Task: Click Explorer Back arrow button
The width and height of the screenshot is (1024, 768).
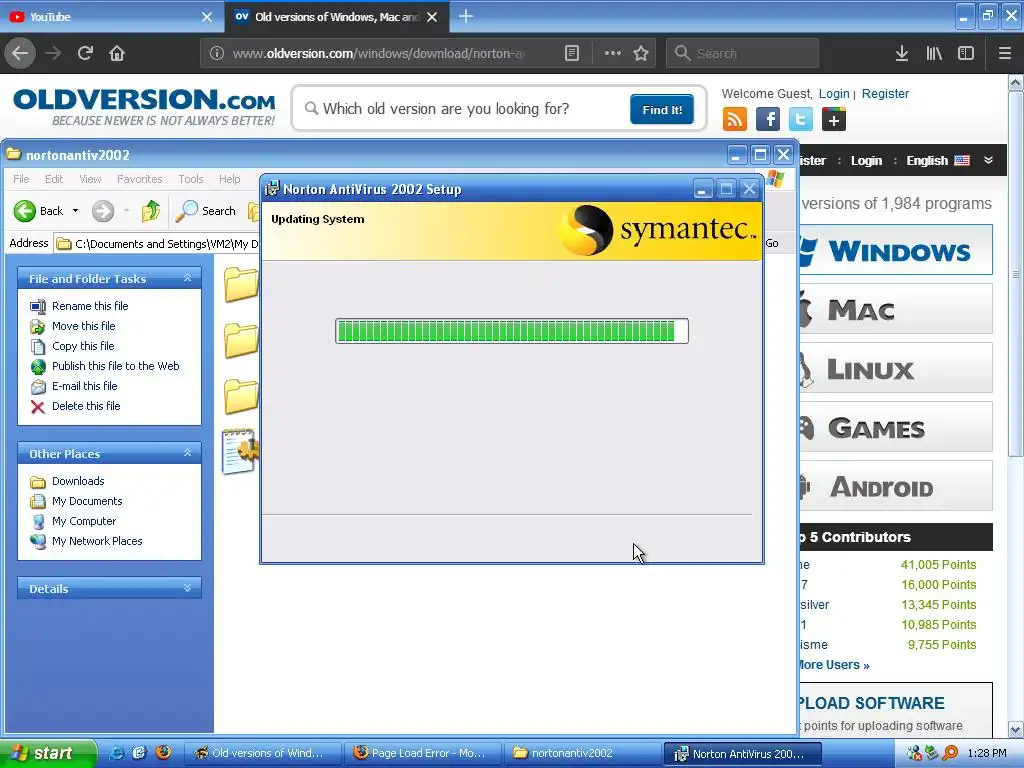Action: coord(39,211)
